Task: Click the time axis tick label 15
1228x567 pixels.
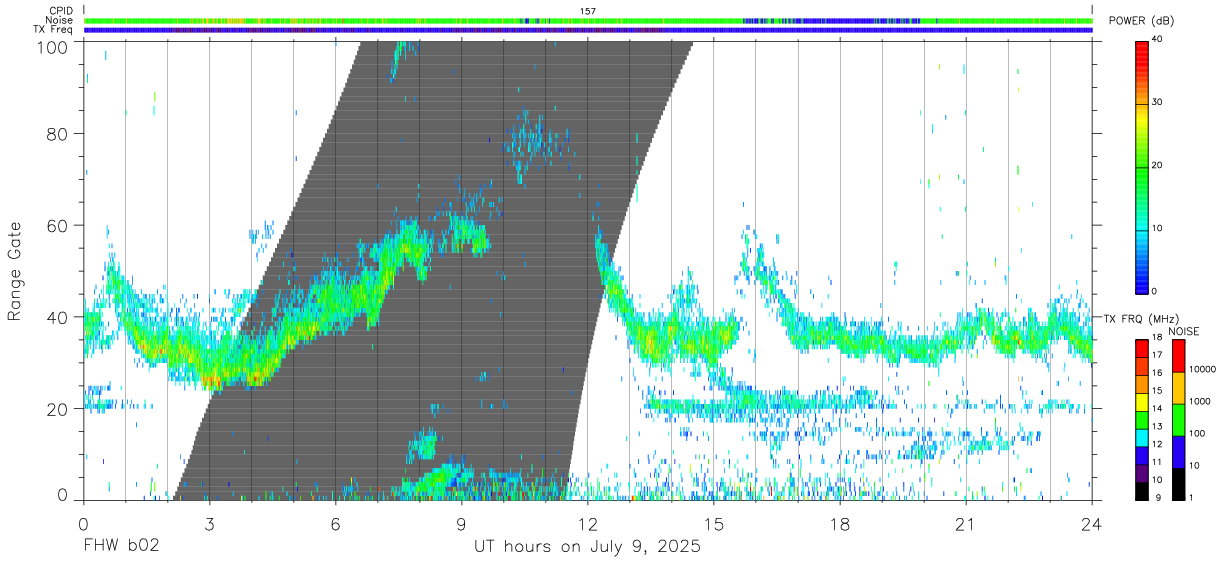Action: click(x=714, y=524)
